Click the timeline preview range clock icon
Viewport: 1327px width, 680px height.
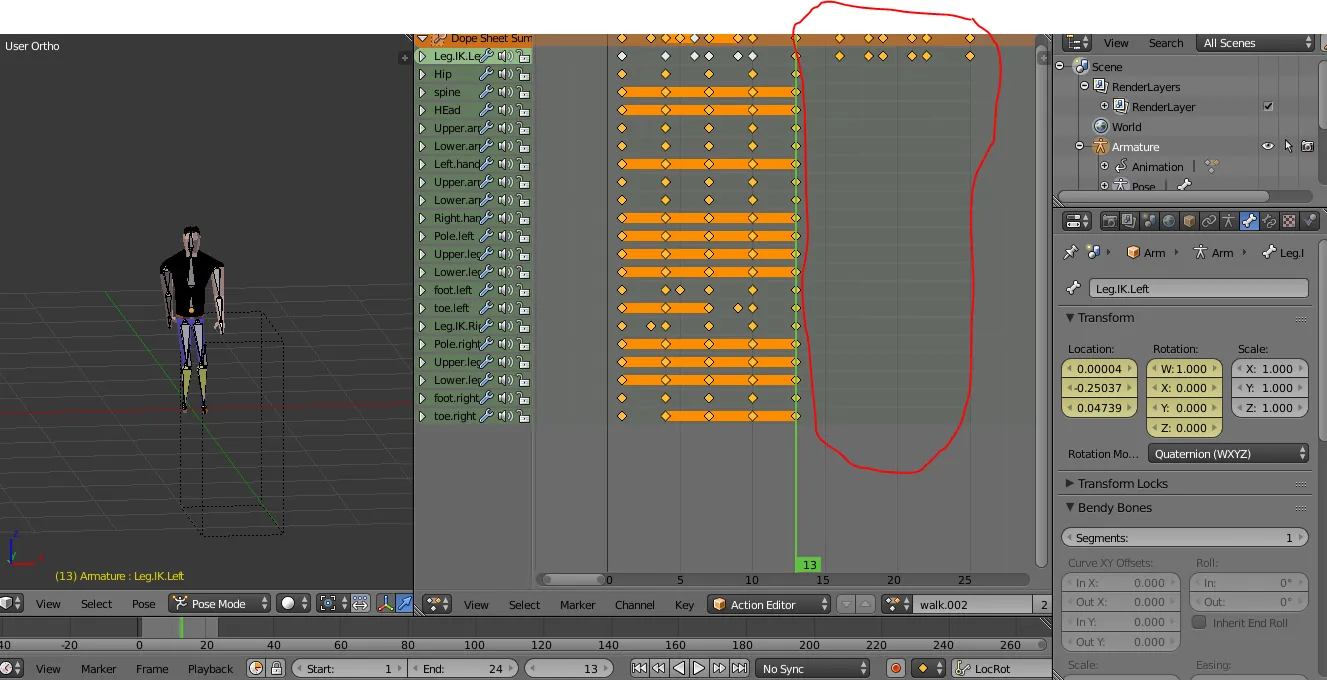pyautogui.click(x=257, y=669)
